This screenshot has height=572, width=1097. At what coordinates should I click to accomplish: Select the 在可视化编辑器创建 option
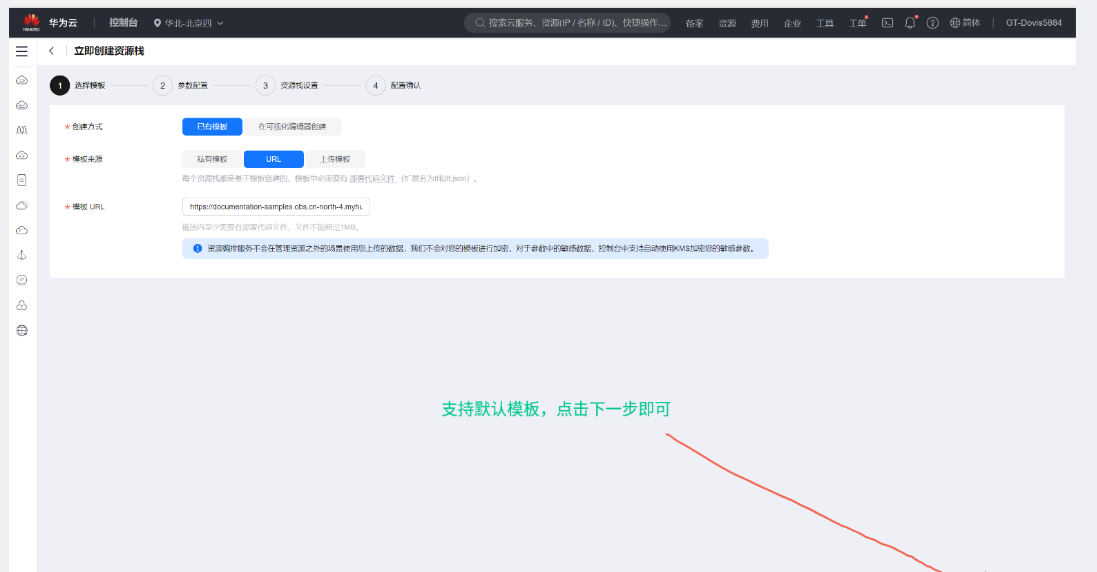[x=293, y=127]
